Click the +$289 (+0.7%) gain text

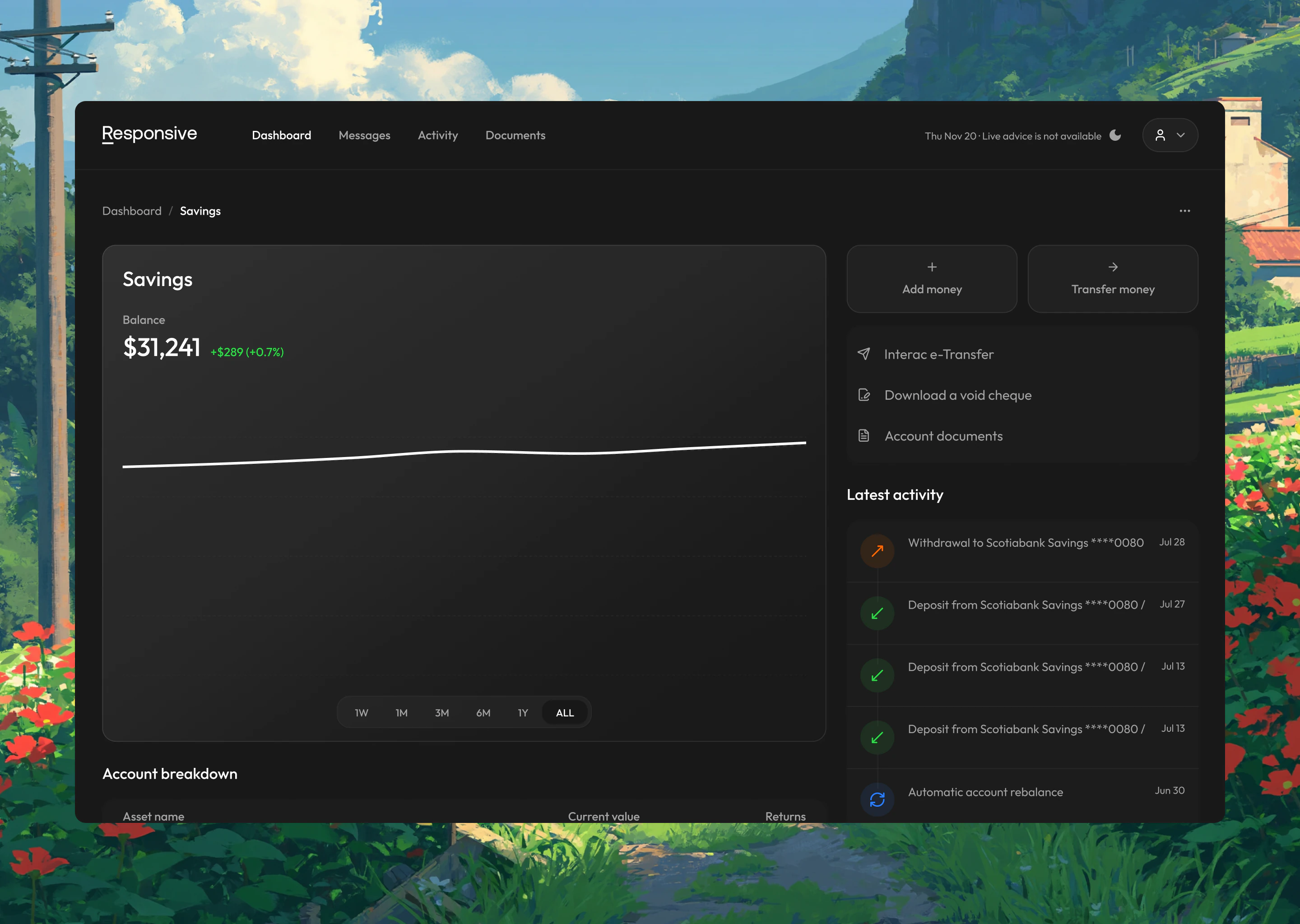pyautogui.click(x=247, y=352)
